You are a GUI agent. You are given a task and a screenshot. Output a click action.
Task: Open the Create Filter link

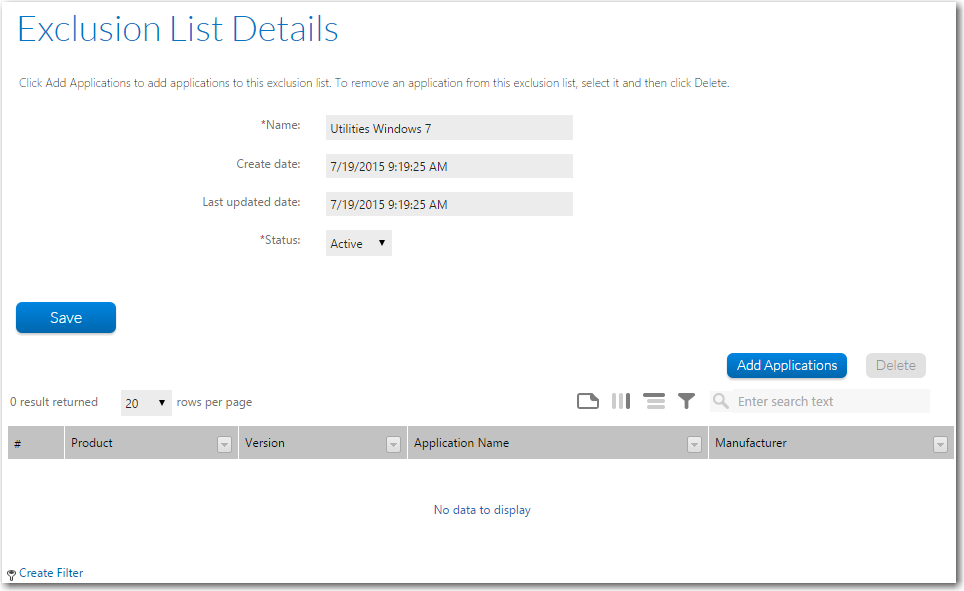pos(51,573)
